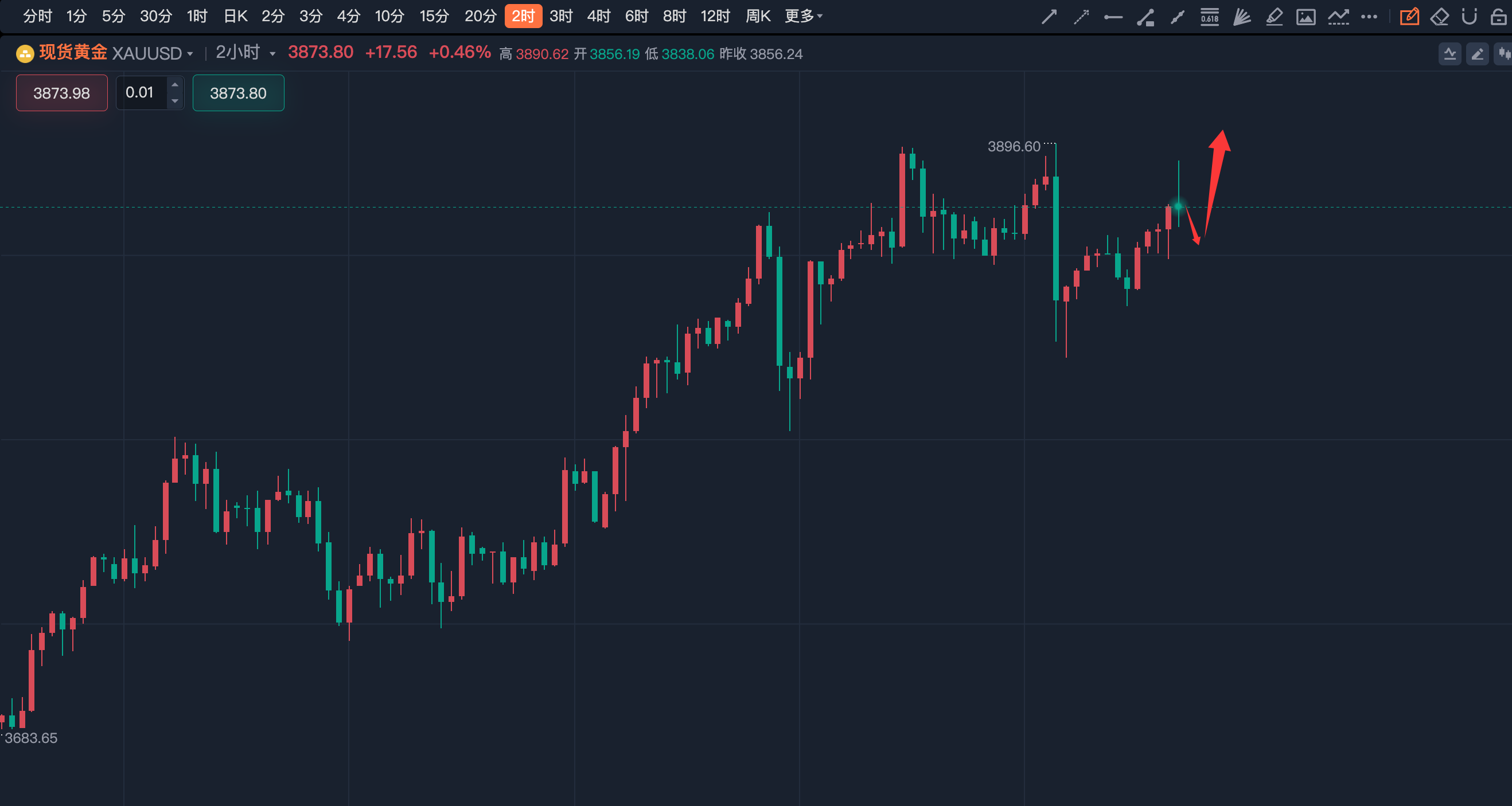Open the XAUUSD symbol dropdown
1512x806 pixels.
[189, 54]
